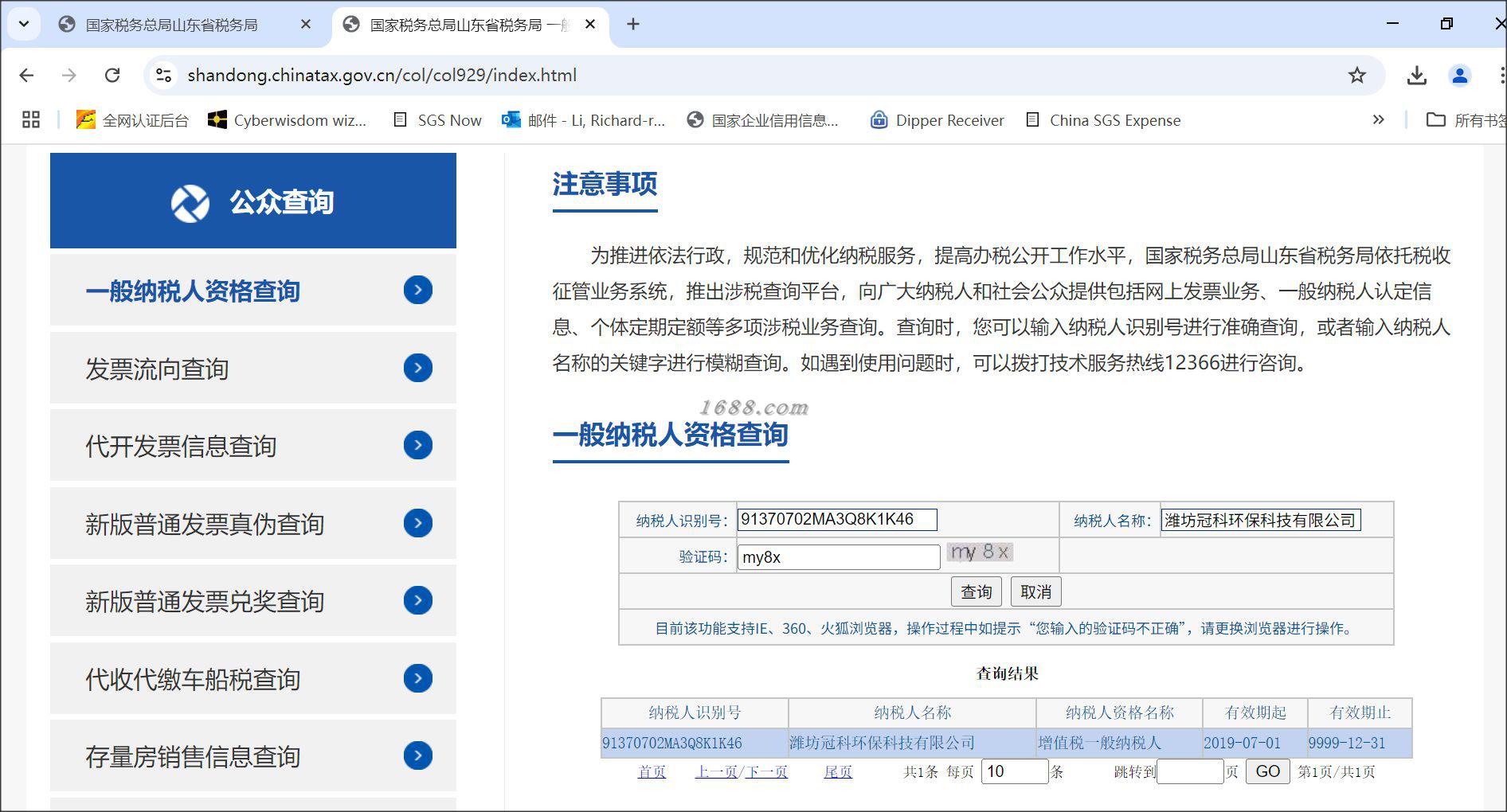
Task: Edit the 每页 rows count field
Action: pyautogui.click(x=1015, y=771)
